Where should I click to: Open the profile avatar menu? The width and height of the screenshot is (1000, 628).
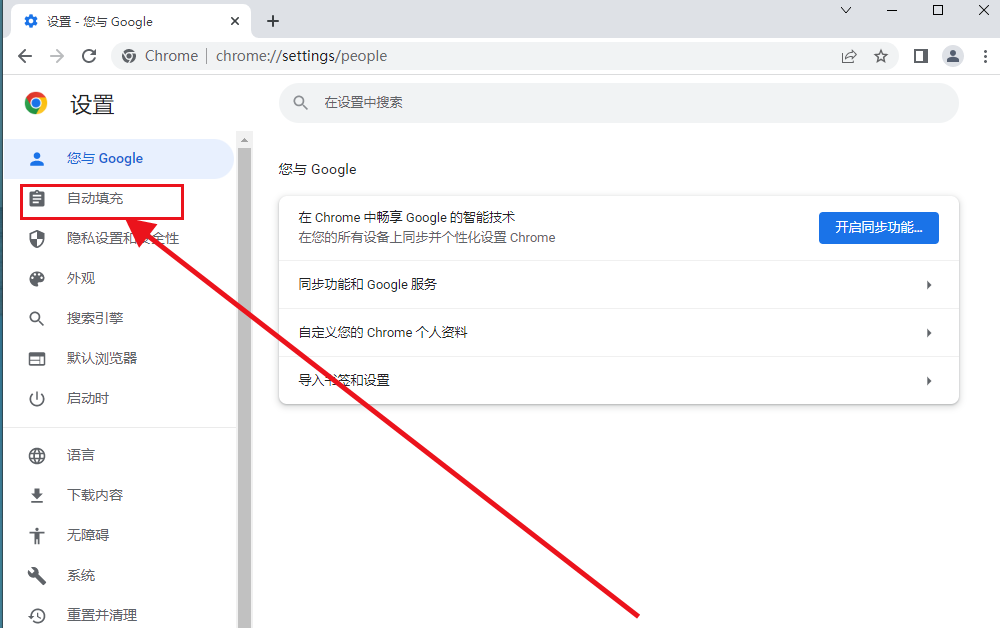[953, 56]
